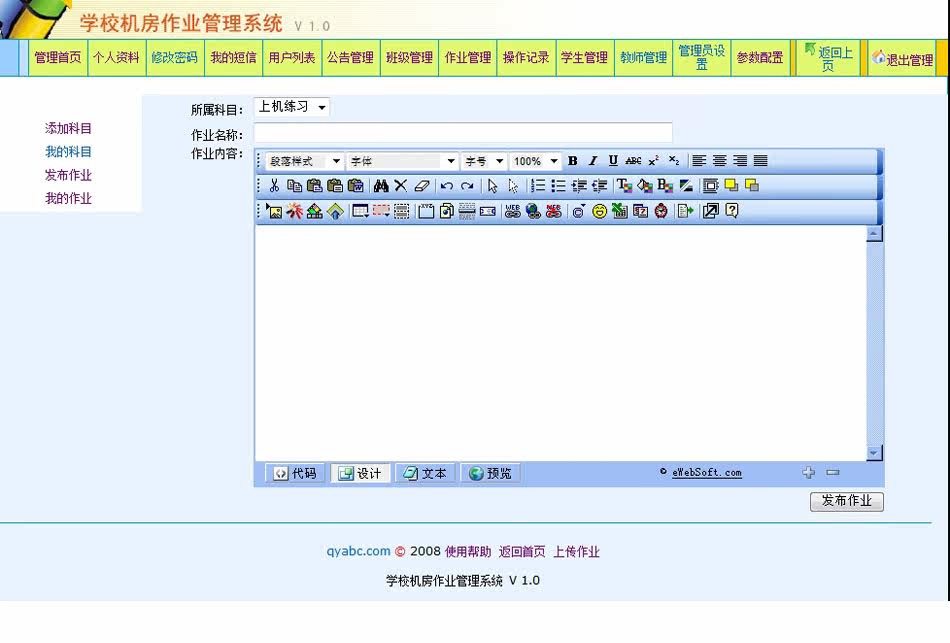Image resolution: width=950 pixels, height=643 pixels.
Task: Justify text alignment
Action: (x=760, y=161)
